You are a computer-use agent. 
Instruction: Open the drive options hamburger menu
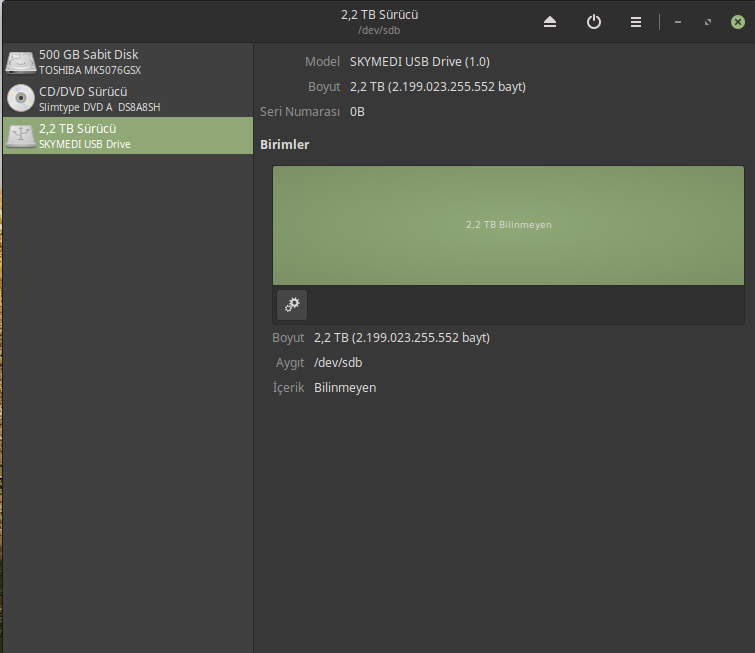coord(636,22)
